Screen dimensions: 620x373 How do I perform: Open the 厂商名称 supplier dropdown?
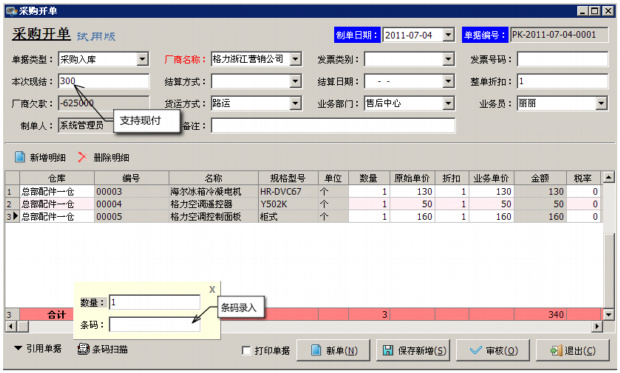click(295, 59)
